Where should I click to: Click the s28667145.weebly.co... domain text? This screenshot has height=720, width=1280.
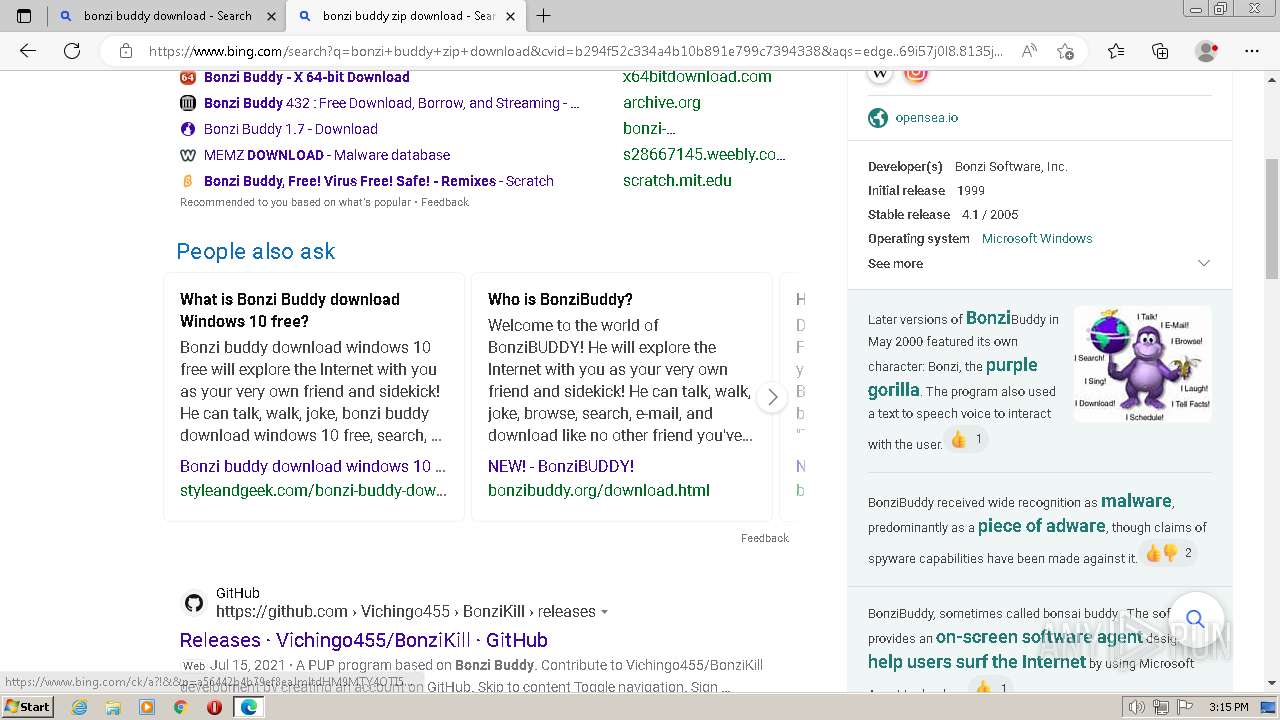point(704,155)
